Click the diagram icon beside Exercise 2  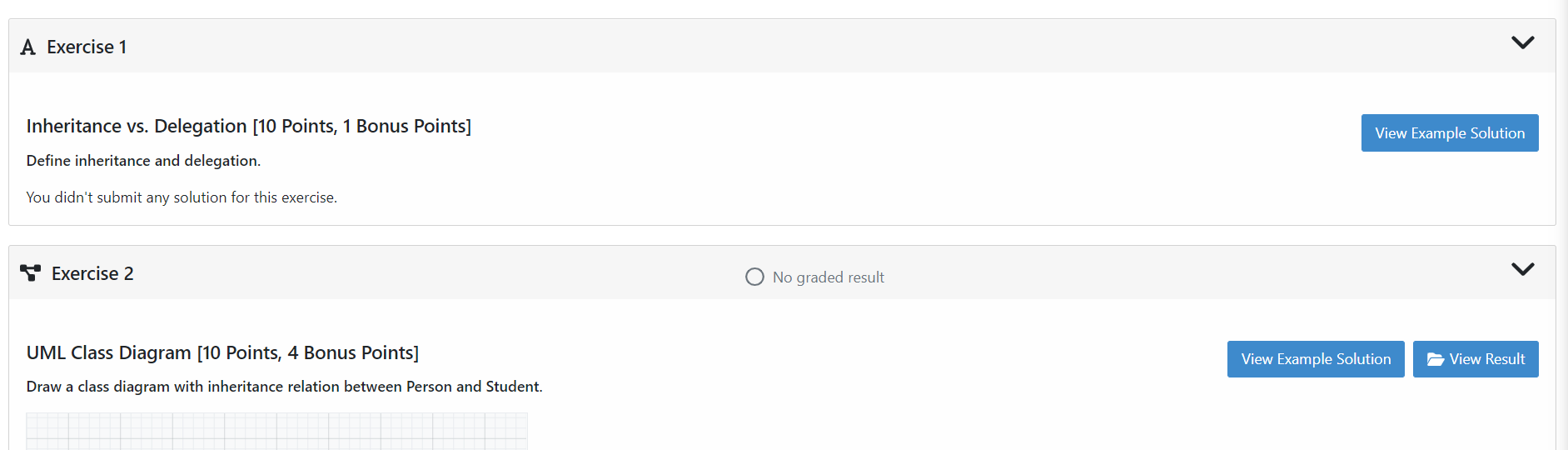[x=31, y=273]
